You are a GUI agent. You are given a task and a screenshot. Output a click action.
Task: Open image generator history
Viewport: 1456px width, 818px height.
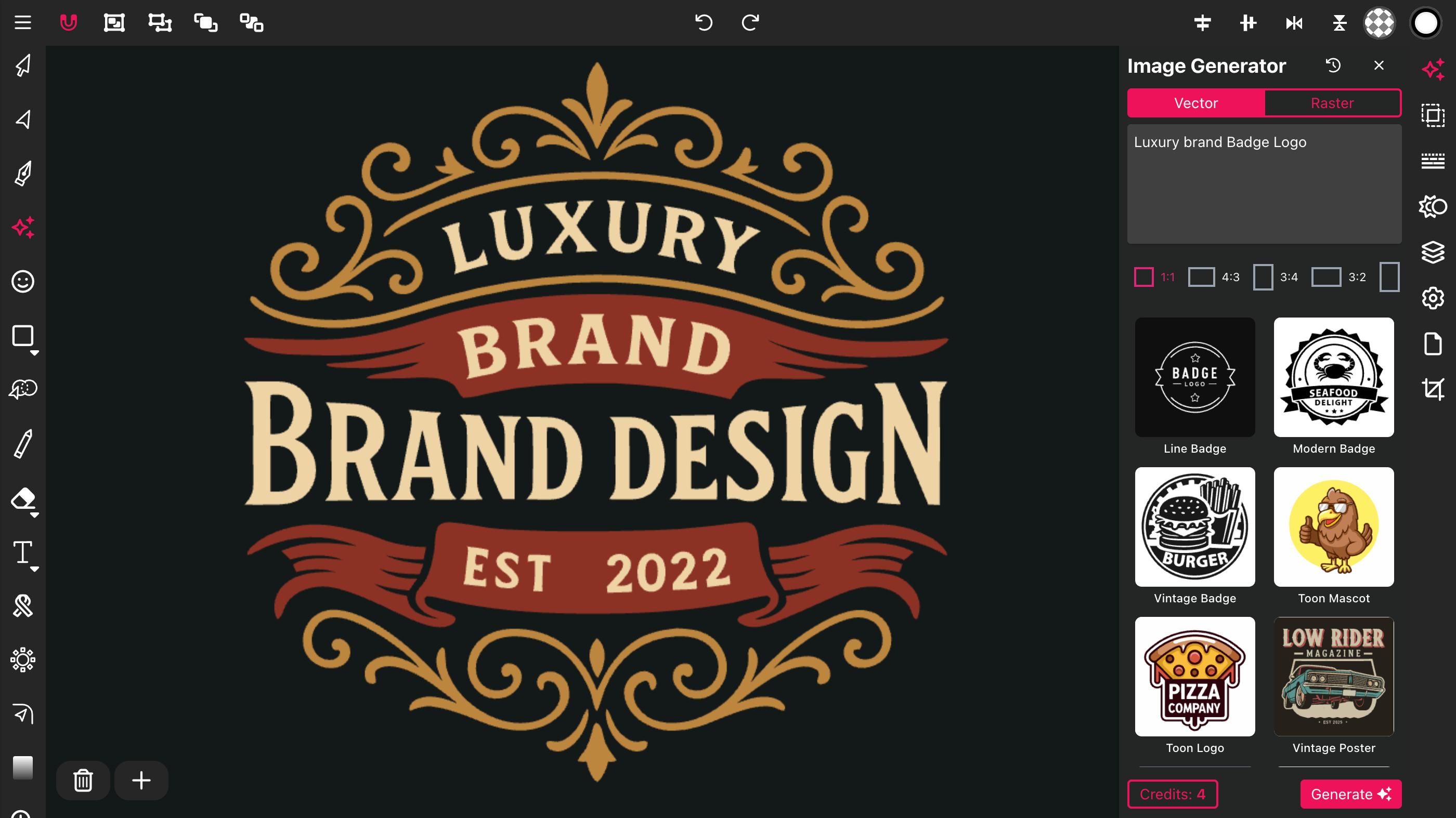tap(1333, 65)
